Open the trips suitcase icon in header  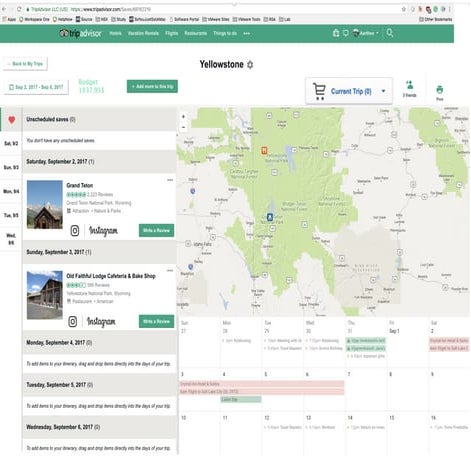(x=336, y=33)
